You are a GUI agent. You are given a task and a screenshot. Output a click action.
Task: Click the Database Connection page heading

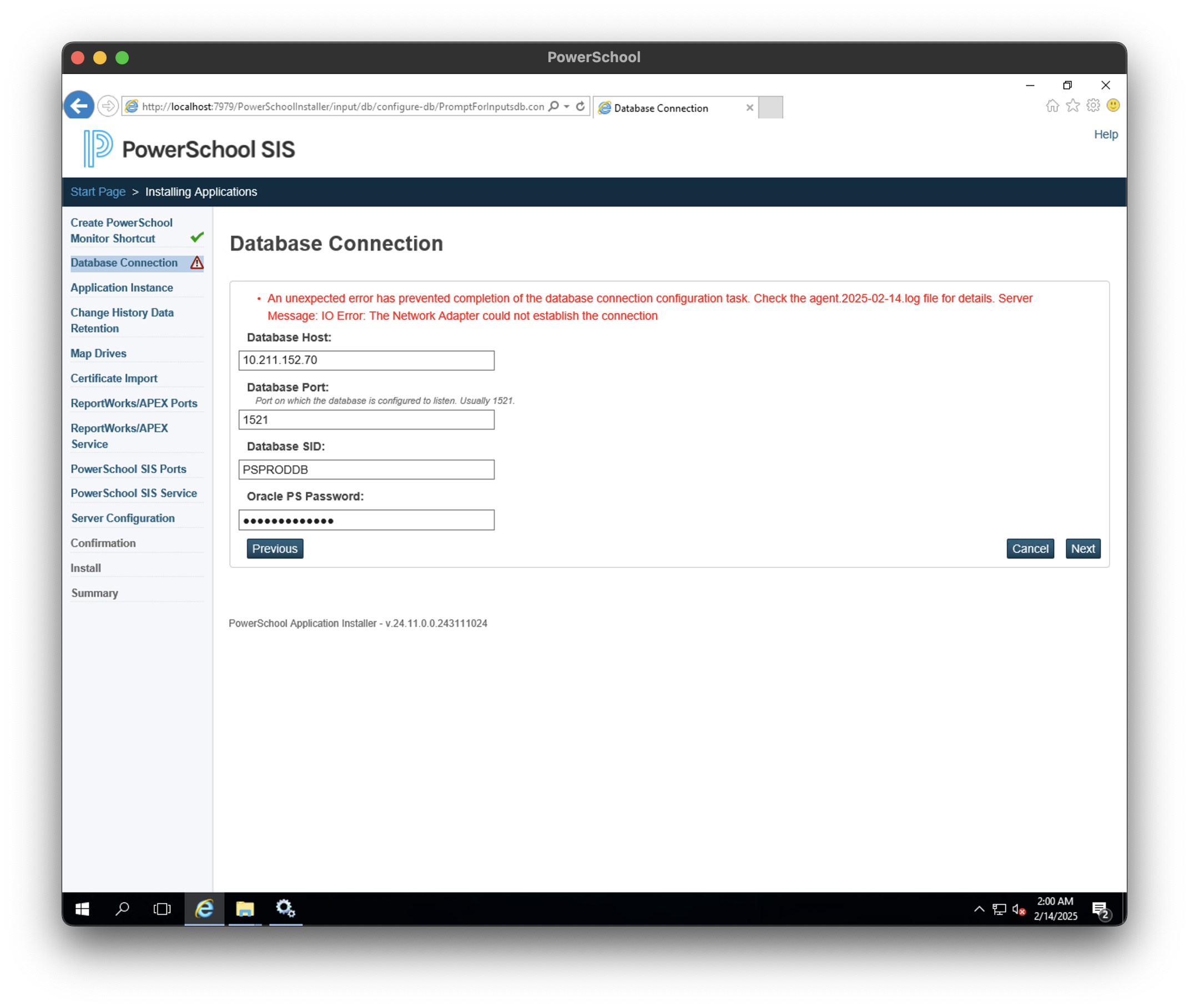tap(336, 244)
